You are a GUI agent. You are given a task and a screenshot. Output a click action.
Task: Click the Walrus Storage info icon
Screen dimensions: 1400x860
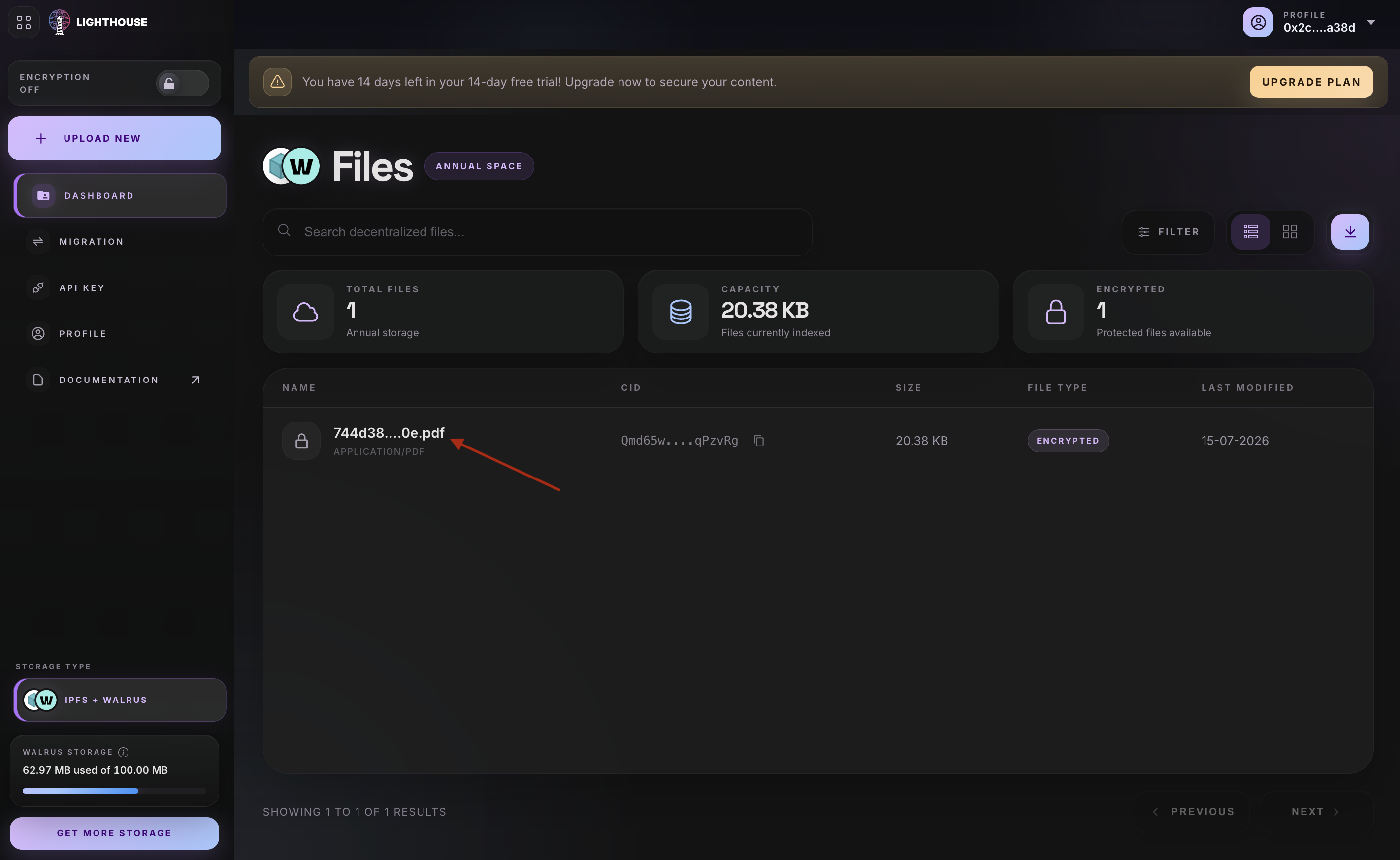tap(123, 752)
